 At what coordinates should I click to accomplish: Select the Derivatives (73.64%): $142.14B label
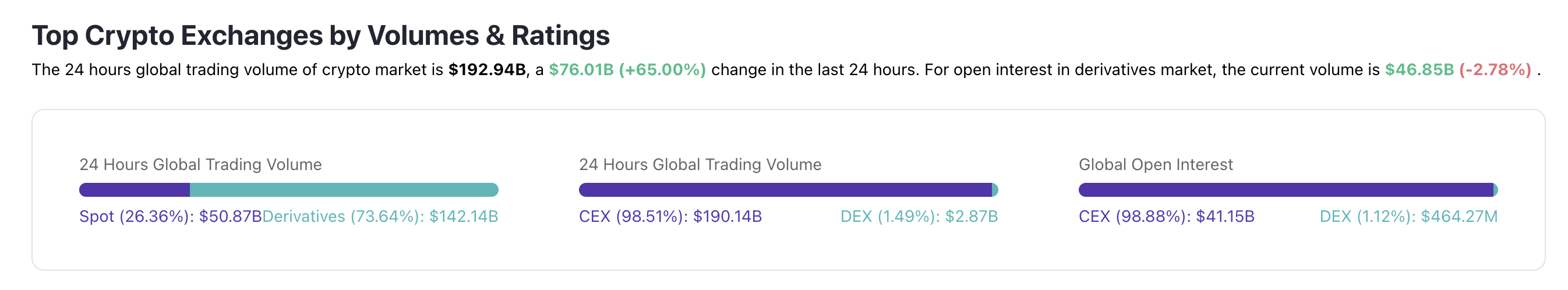[x=380, y=217]
